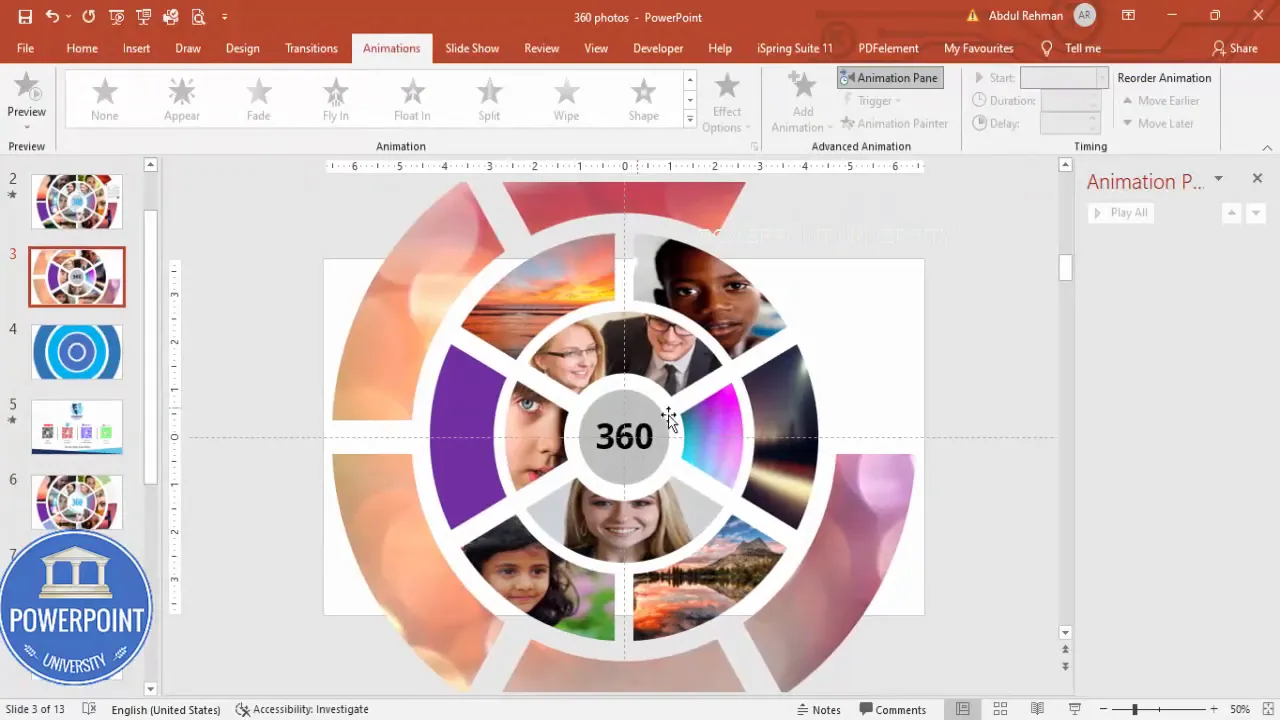Select the Wipe animation effect
The height and width of the screenshot is (720, 1280).
tap(566, 100)
